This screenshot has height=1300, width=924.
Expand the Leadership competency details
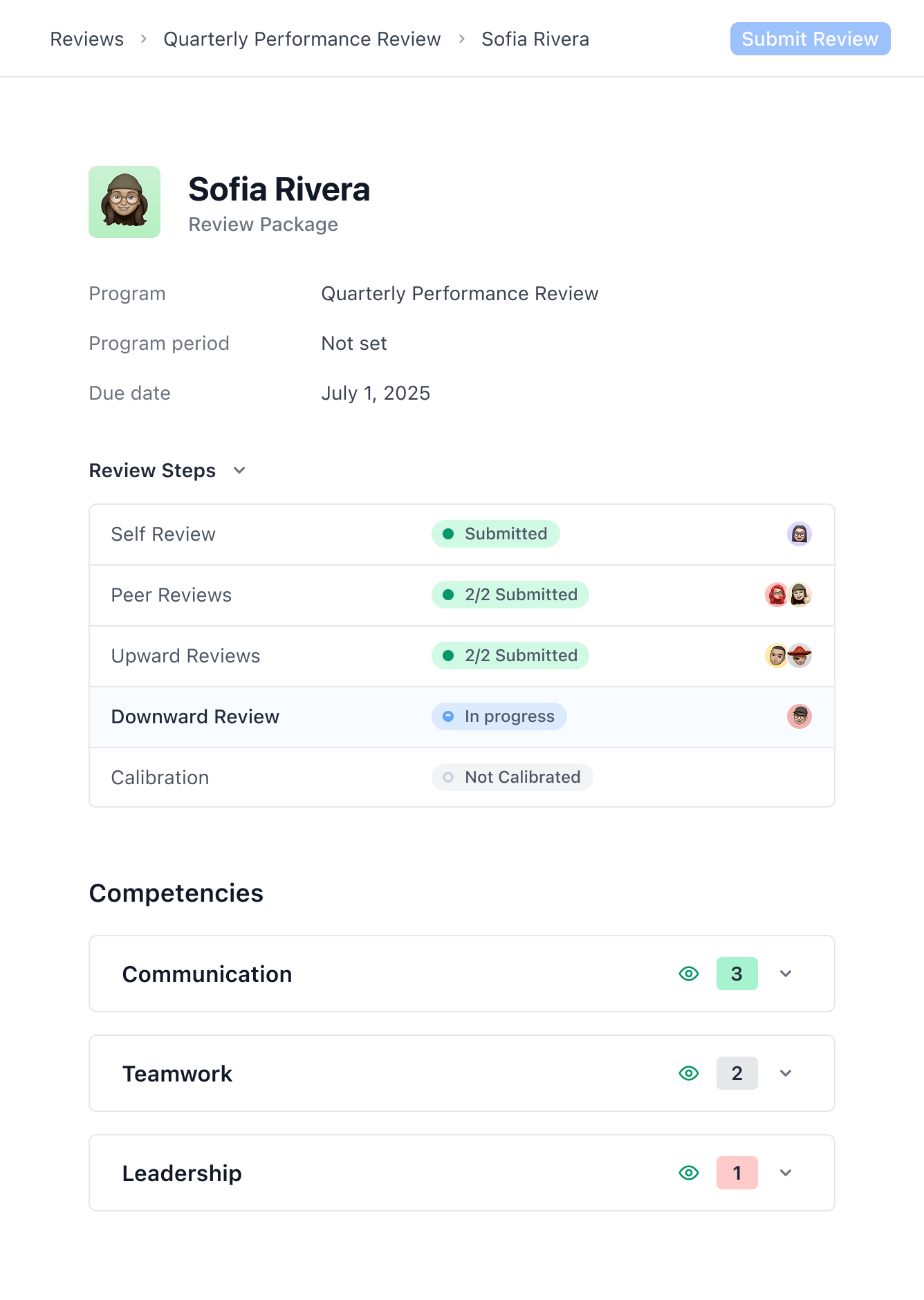coord(786,1173)
